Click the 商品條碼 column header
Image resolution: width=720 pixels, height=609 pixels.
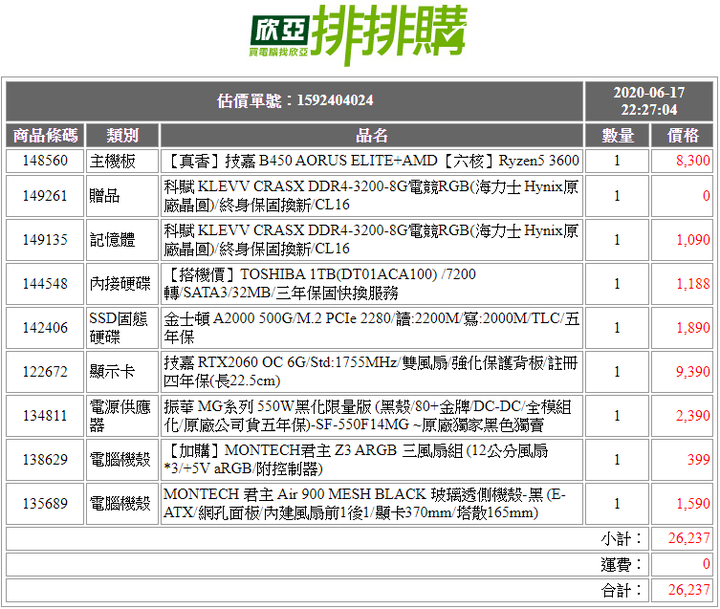[45, 135]
